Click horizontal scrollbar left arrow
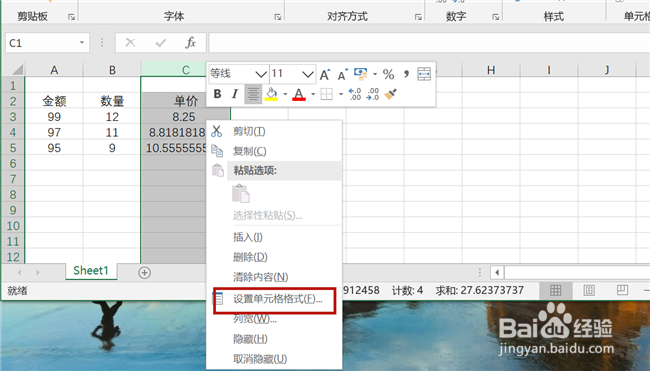The height and width of the screenshot is (371, 650). click(x=497, y=273)
